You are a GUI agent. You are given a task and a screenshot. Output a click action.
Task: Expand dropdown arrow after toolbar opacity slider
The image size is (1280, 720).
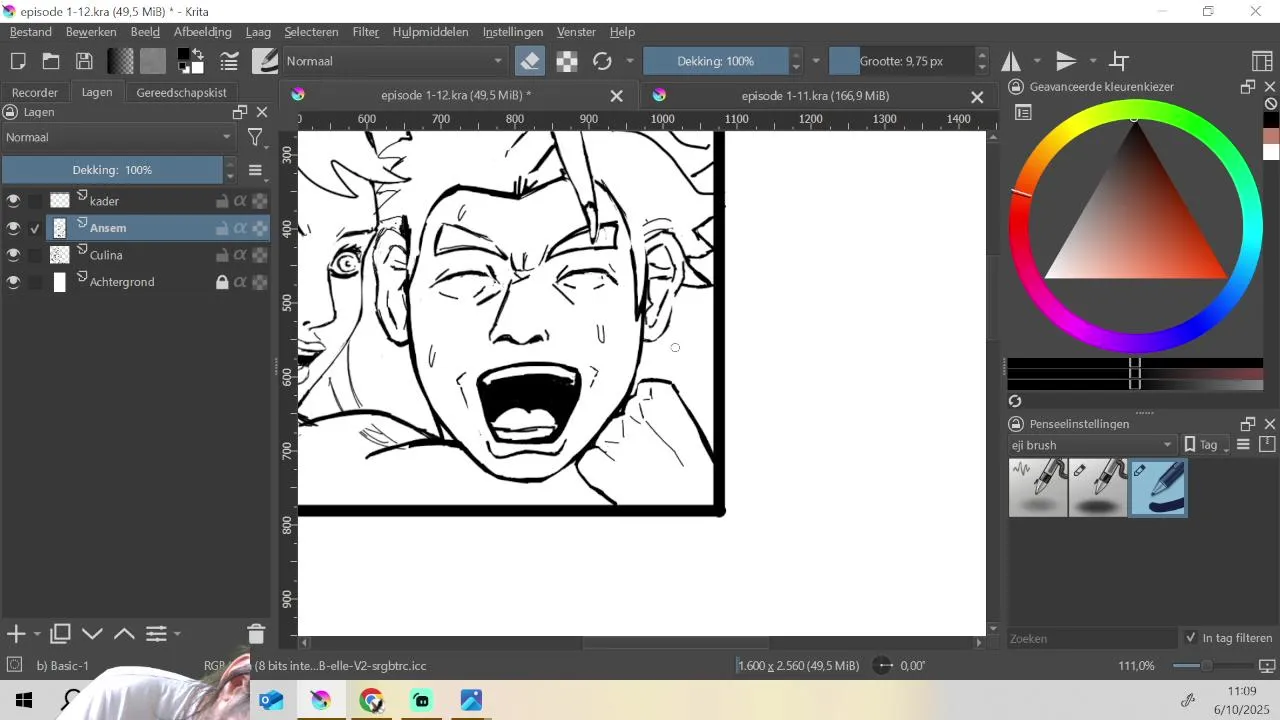(816, 61)
